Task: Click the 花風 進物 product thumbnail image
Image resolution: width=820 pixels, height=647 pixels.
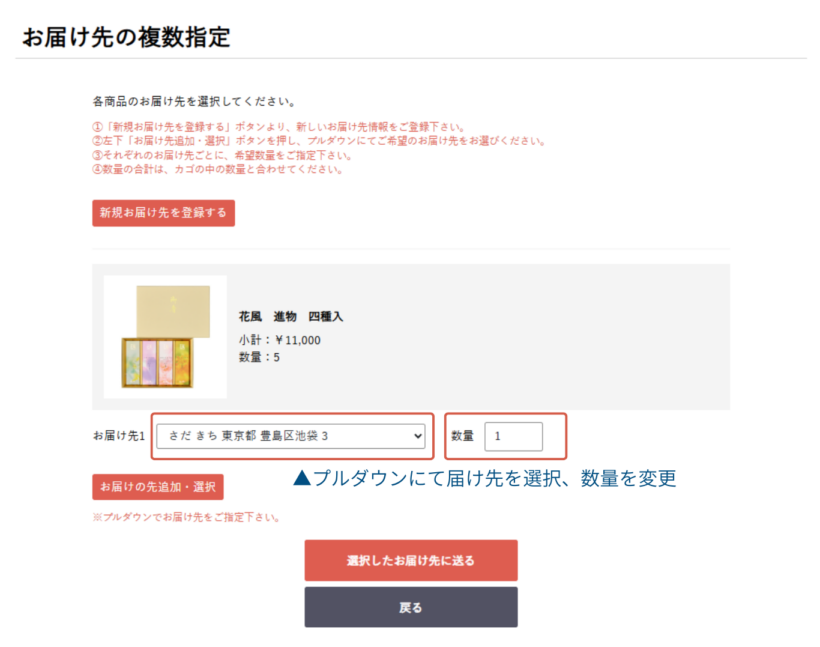Action: (x=166, y=337)
